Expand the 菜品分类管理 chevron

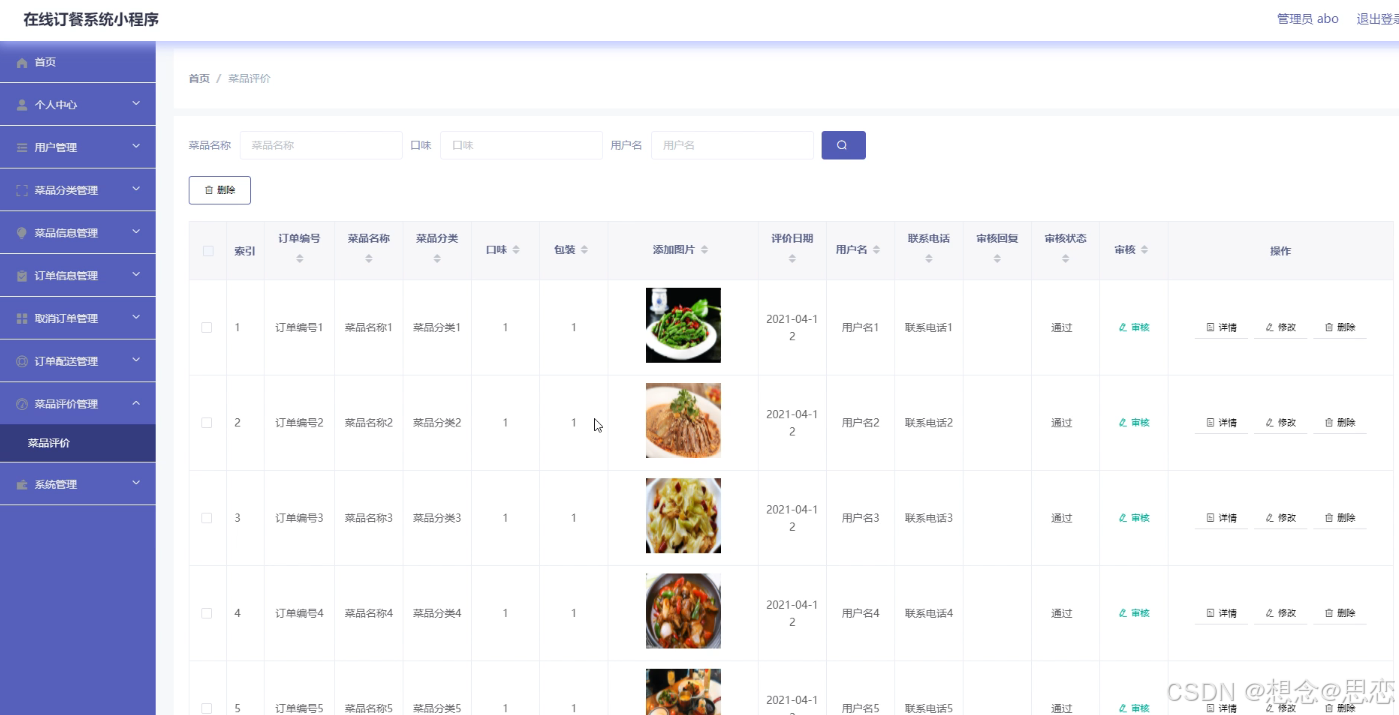(136, 190)
